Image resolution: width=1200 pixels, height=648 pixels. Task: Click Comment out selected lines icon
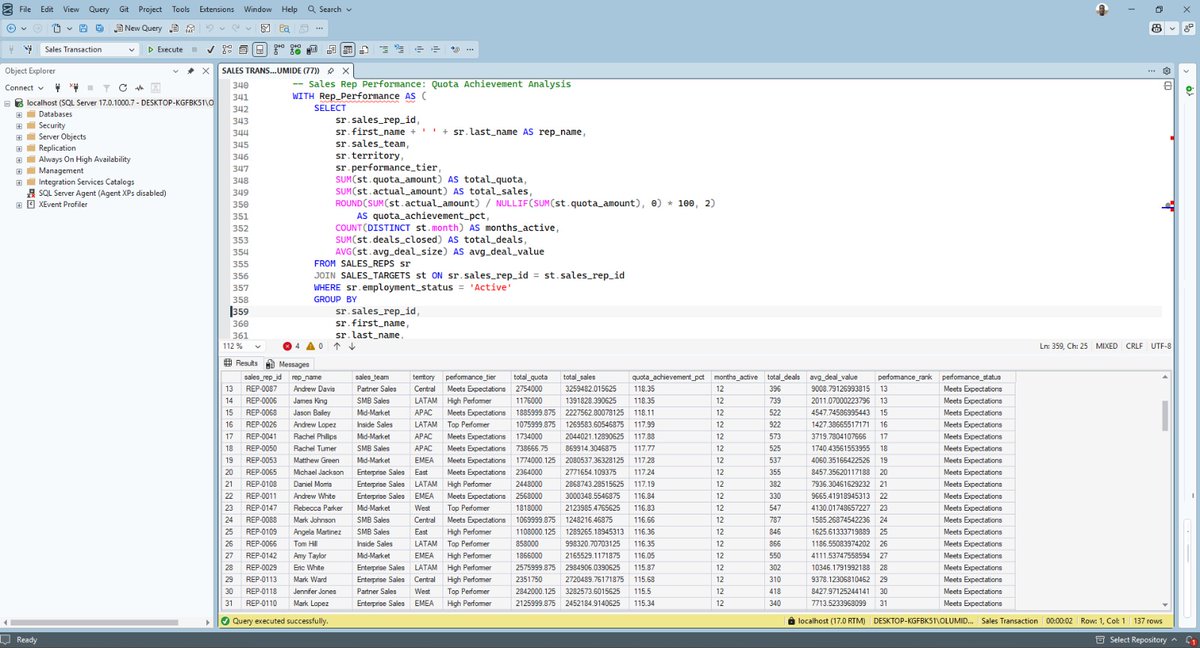pos(384,49)
